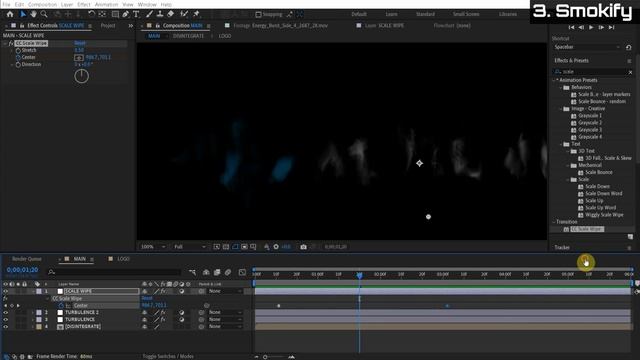Select the Roto Brush tool
Viewport: 640px width, 360px height.
coord(184,14)
